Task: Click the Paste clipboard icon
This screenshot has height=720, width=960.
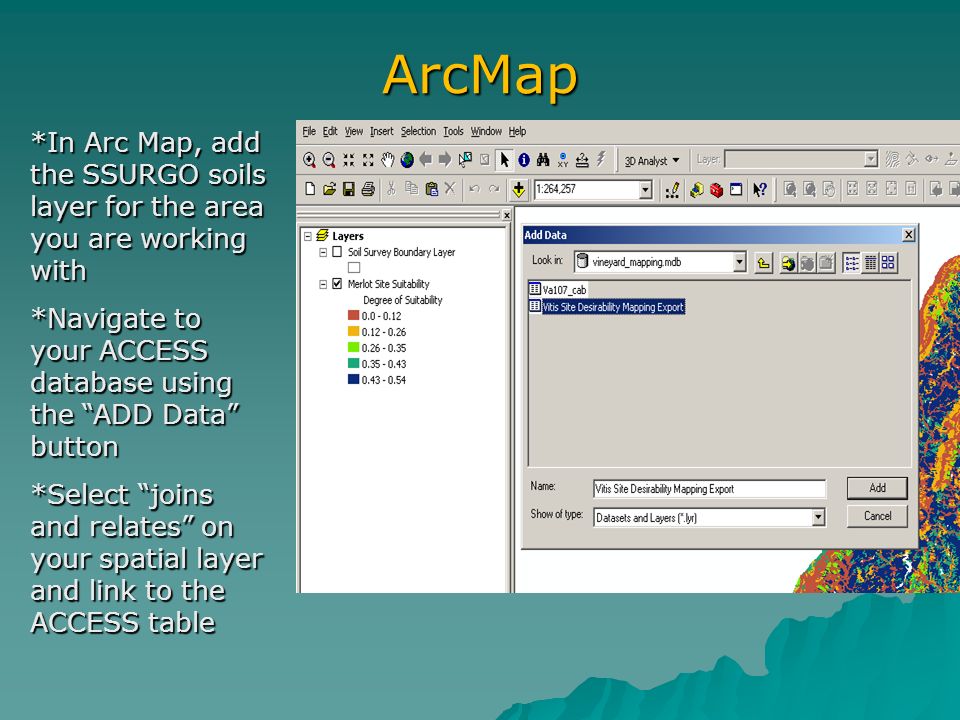Action: pos(432,189)
